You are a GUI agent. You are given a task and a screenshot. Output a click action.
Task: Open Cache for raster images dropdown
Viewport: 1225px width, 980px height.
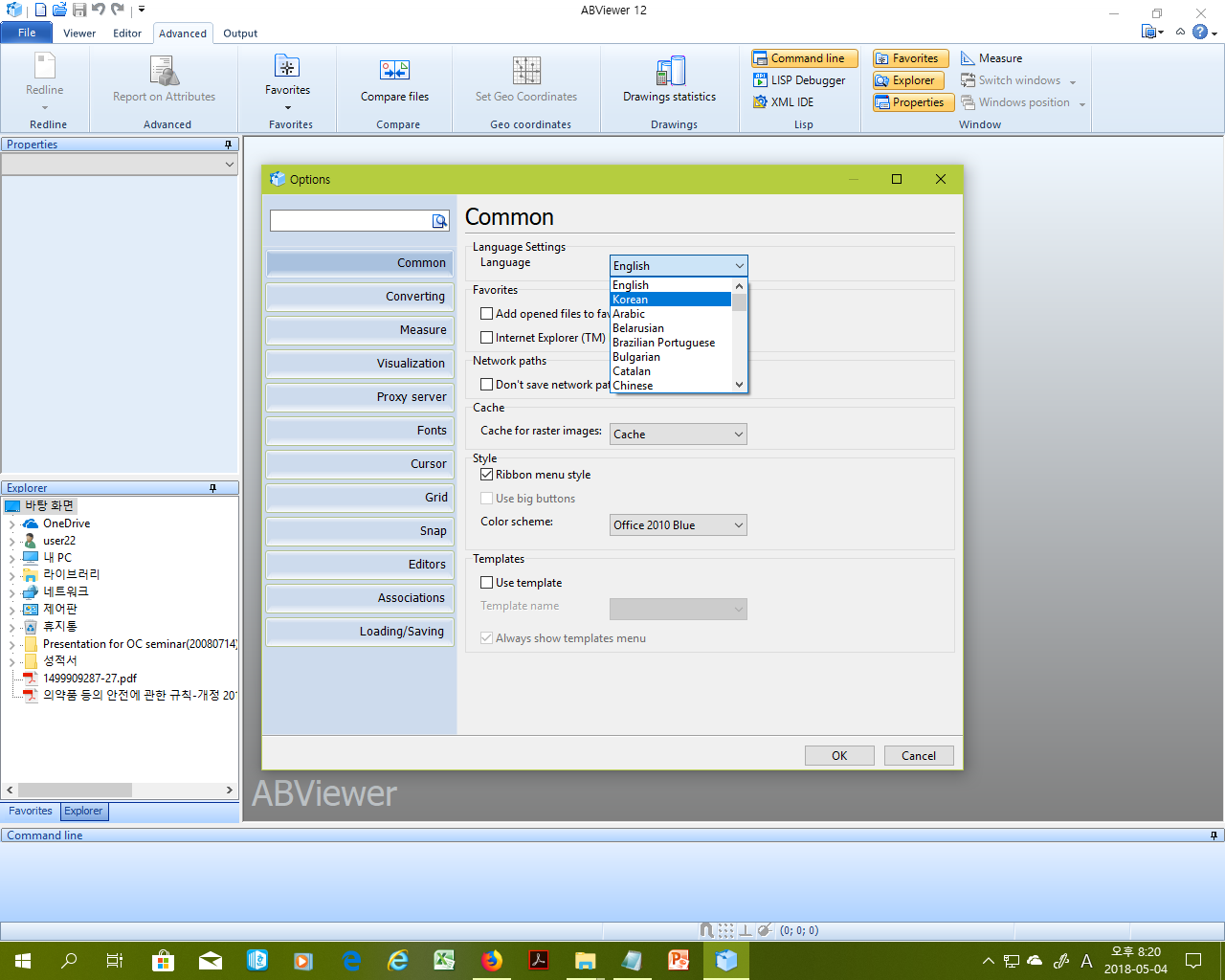click(x=679, y=434)
